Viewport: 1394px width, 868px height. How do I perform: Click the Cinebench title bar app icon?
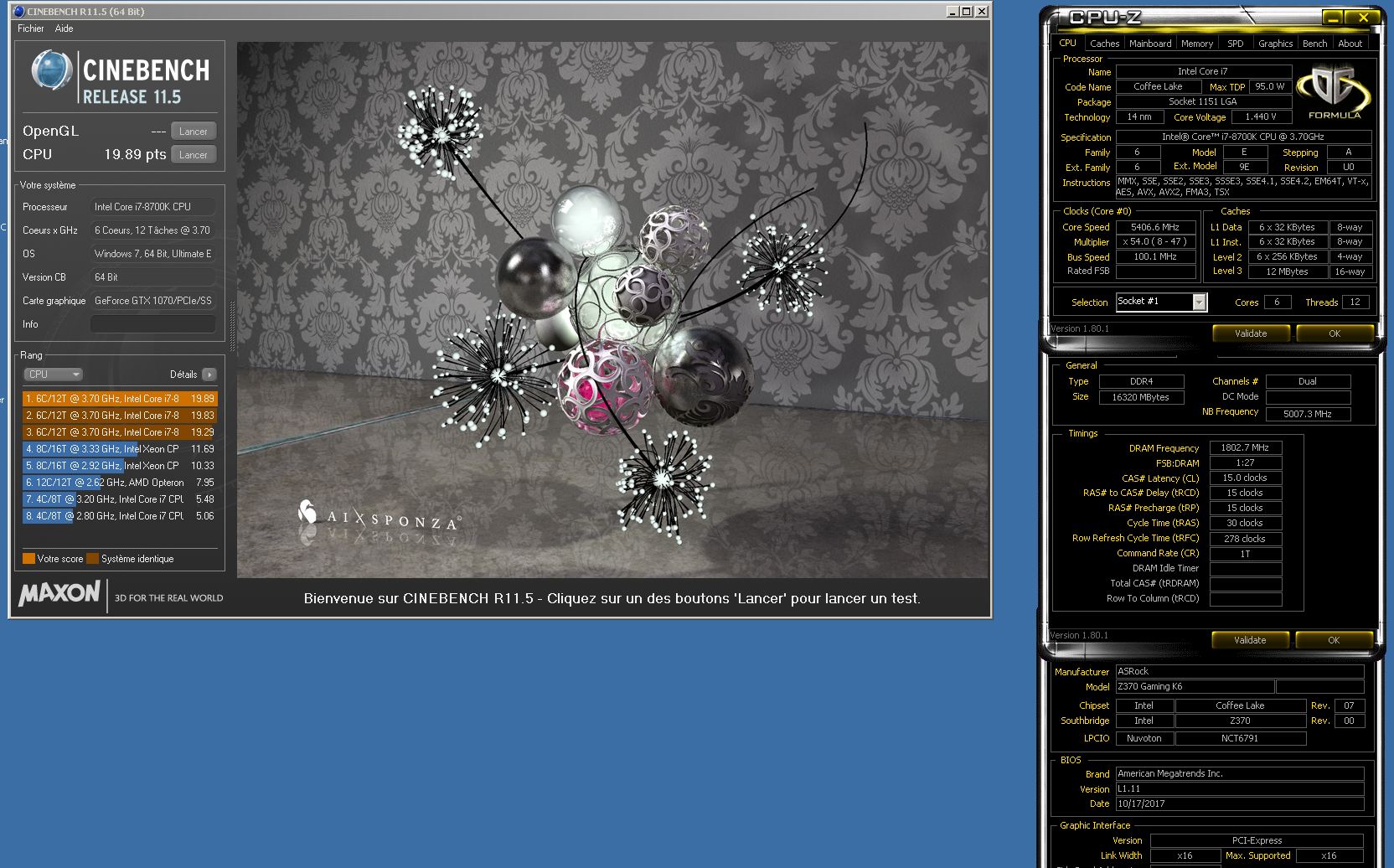click(18, 12)
